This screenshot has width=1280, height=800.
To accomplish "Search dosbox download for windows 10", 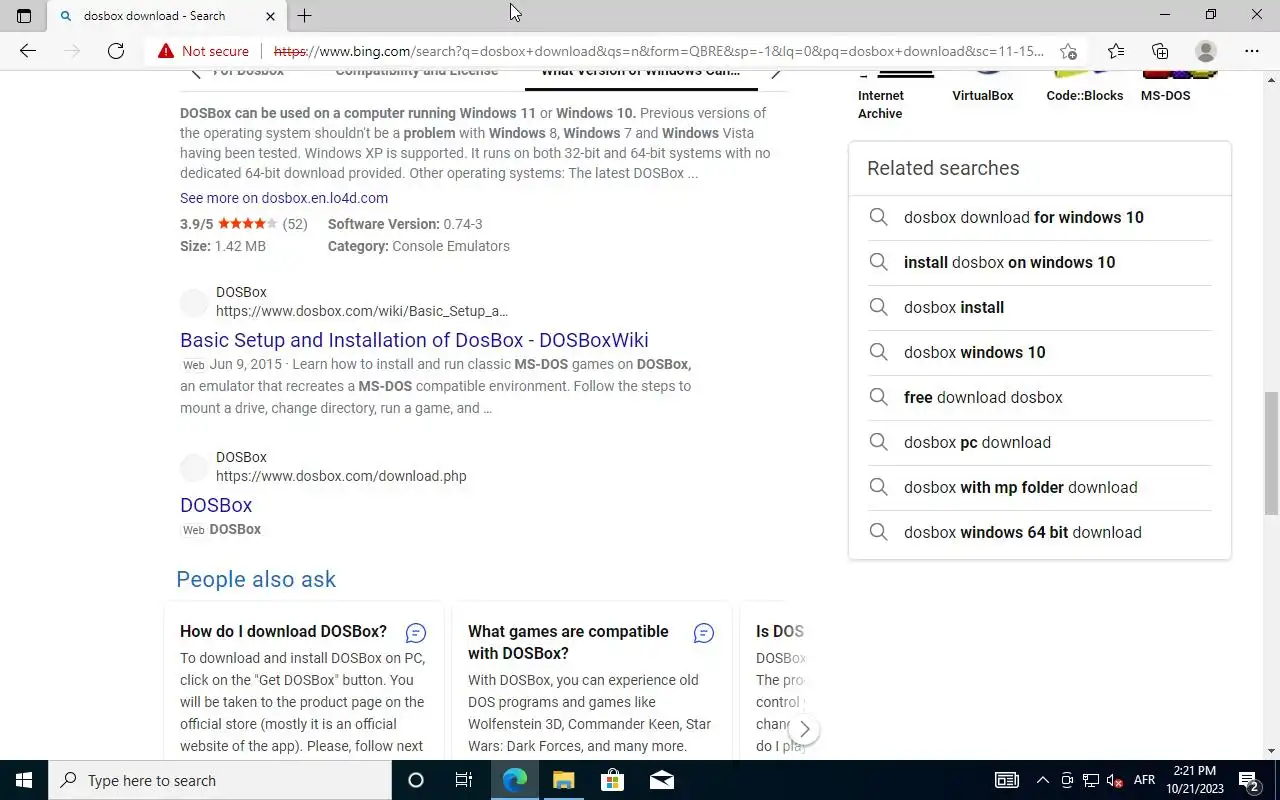I will coord(1040,217).
